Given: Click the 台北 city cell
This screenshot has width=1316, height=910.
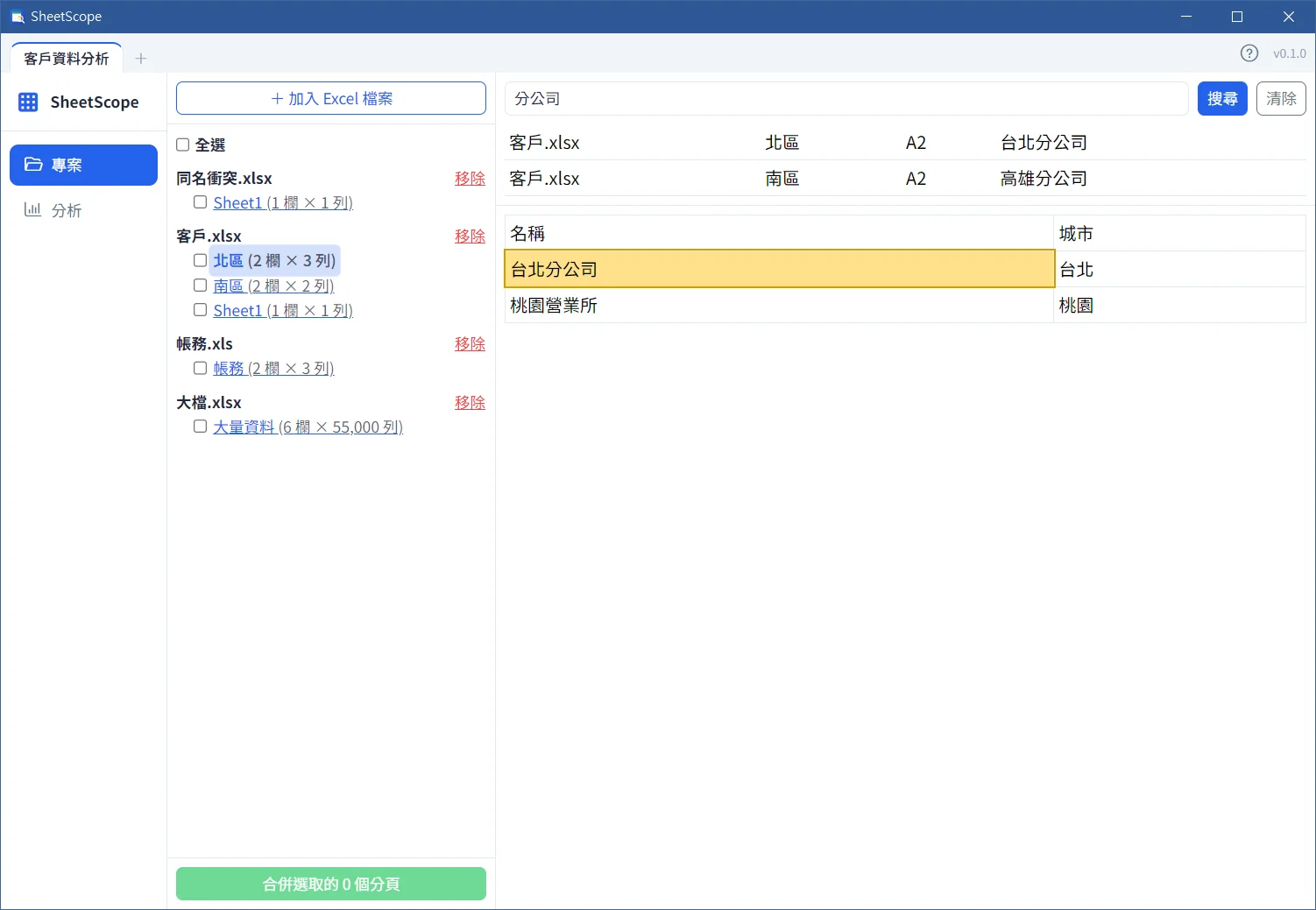Looking at the screenshot, I should coord(1179,269).
